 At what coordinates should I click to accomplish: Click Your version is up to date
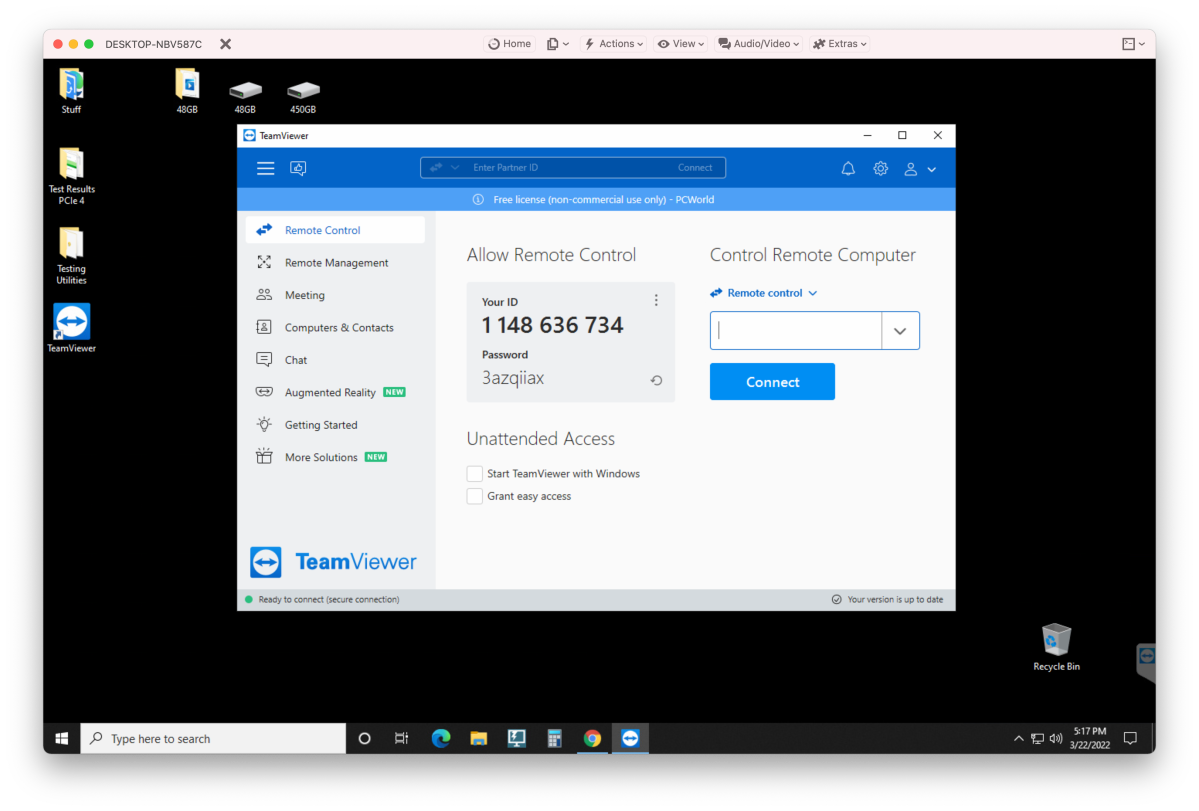pyautogui.click(x=895, y=599)
